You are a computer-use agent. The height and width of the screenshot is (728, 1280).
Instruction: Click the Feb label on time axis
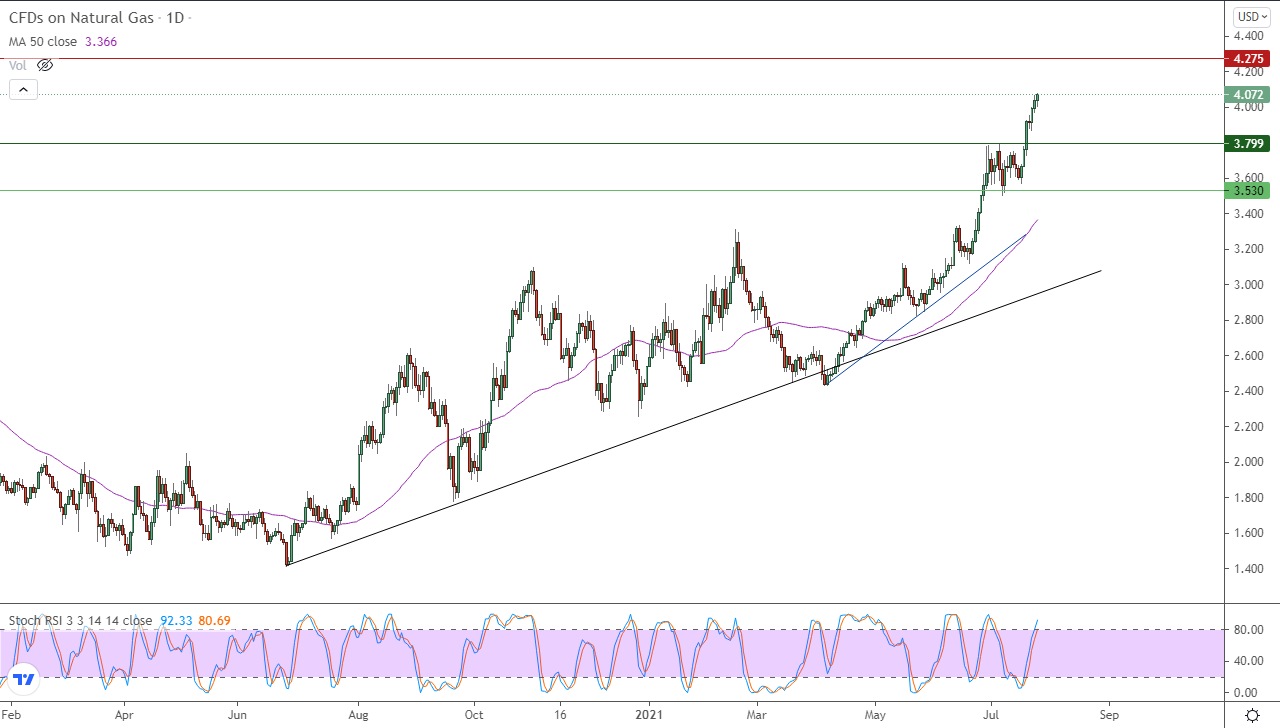(x=13, y=716)
